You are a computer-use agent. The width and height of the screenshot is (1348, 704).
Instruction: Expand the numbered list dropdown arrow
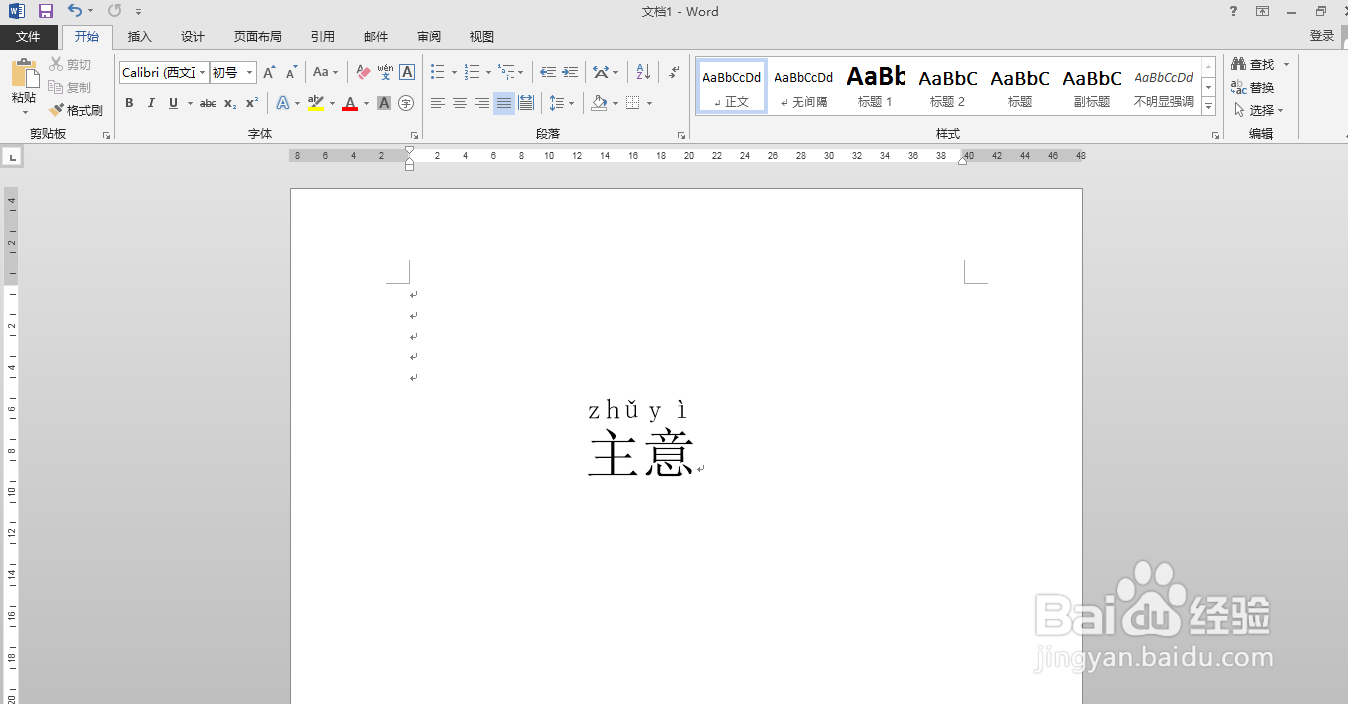click(488, 72)
